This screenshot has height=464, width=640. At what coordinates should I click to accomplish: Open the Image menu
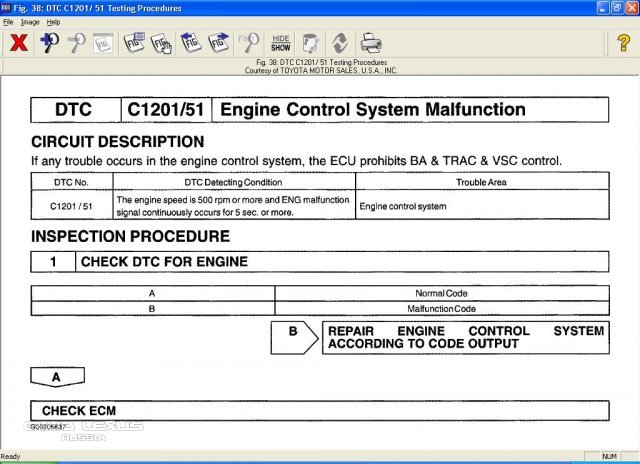pos(30,21)
